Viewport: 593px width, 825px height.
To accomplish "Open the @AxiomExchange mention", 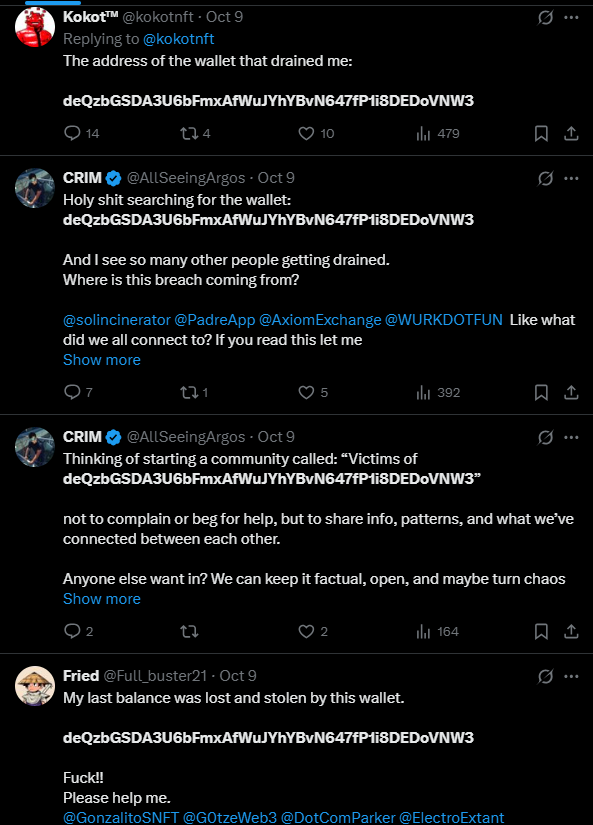I will [320, 320].
